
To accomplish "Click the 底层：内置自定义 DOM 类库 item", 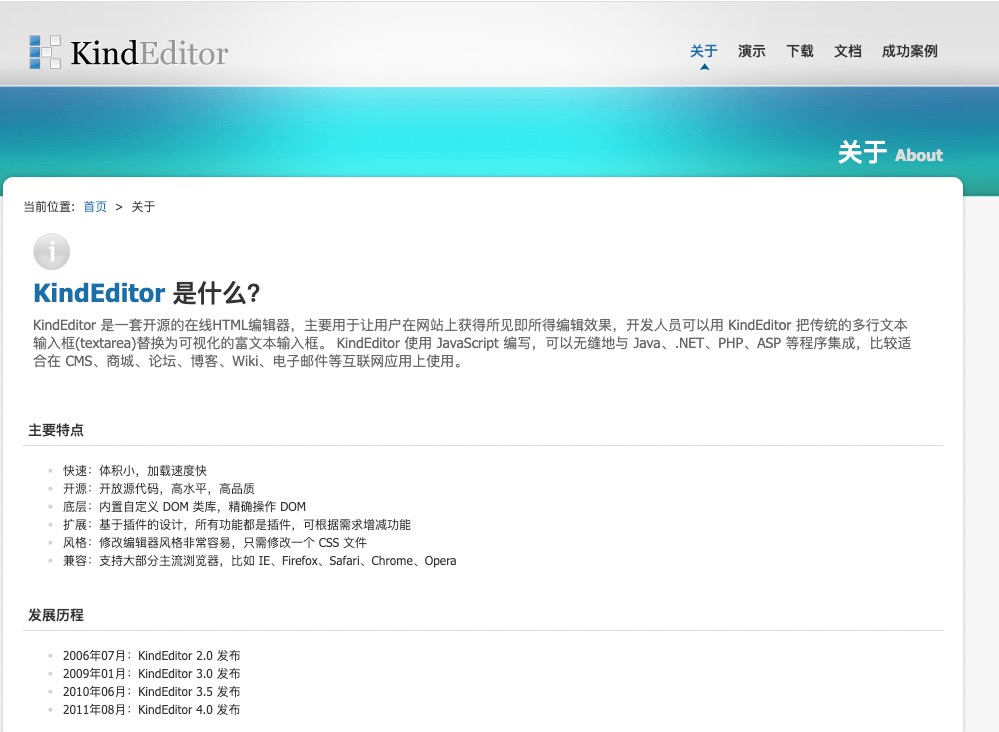I will pyautogui.click(x=184, y=506).
